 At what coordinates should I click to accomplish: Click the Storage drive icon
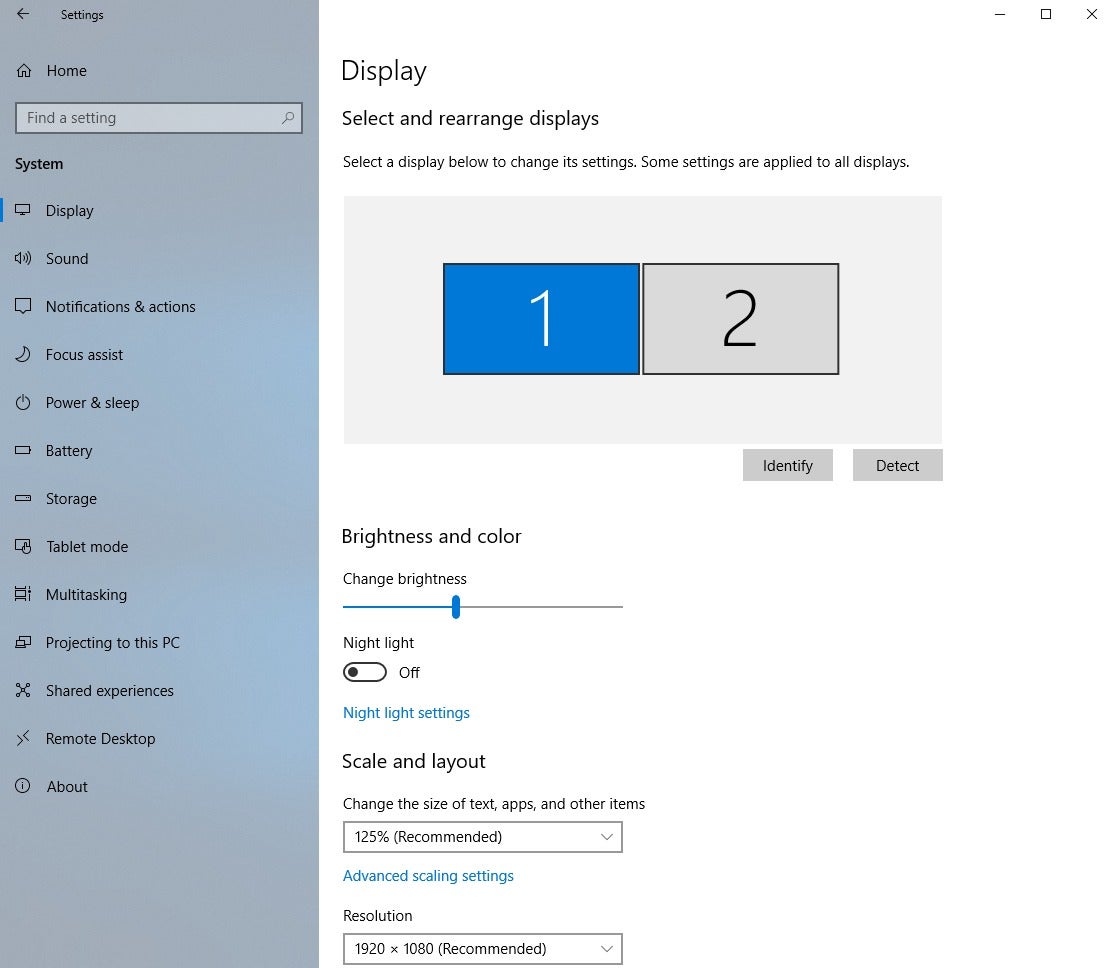[x=23, y=498]
